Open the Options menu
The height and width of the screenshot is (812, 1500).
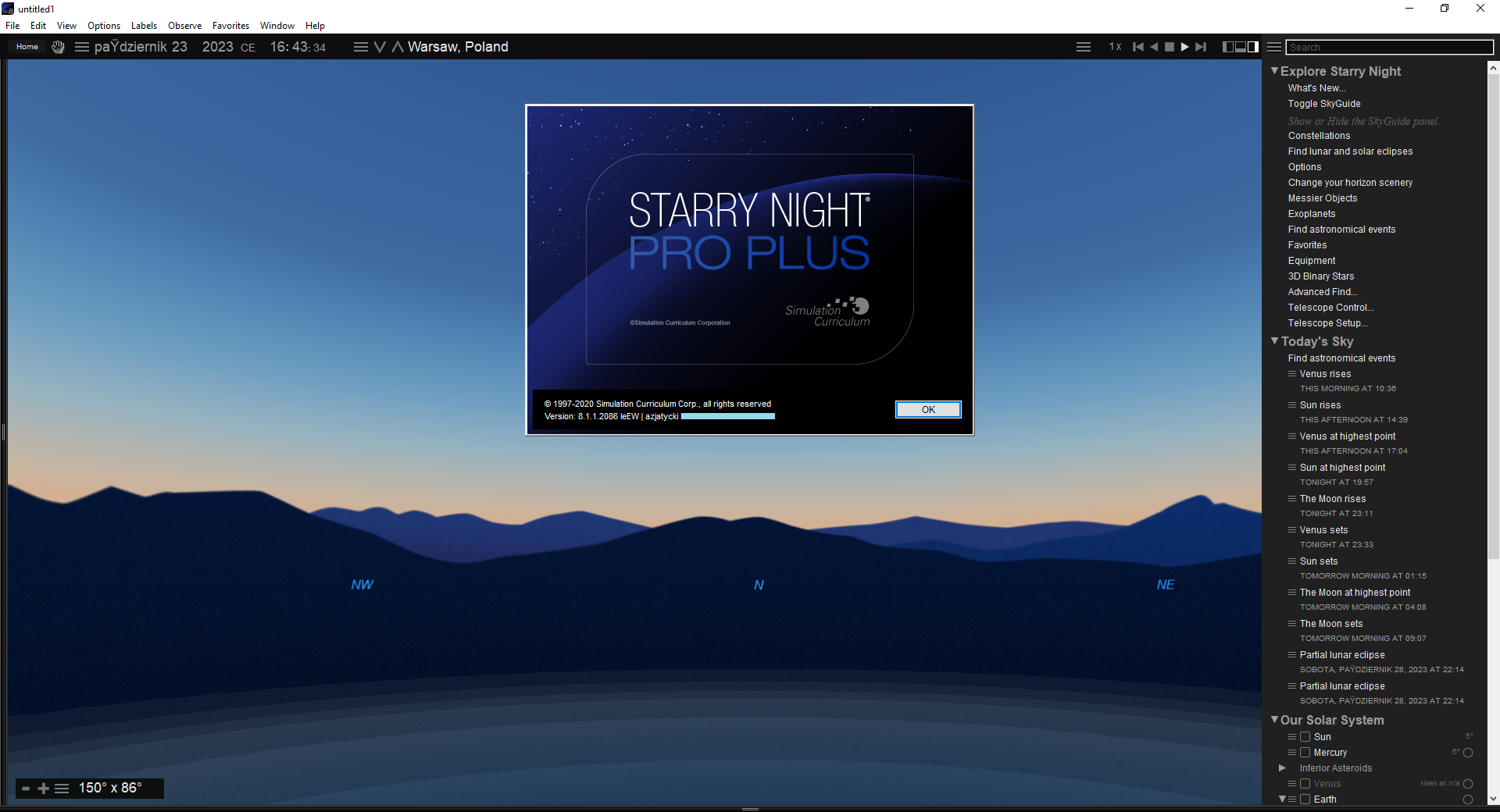click(x=104, y=26)
